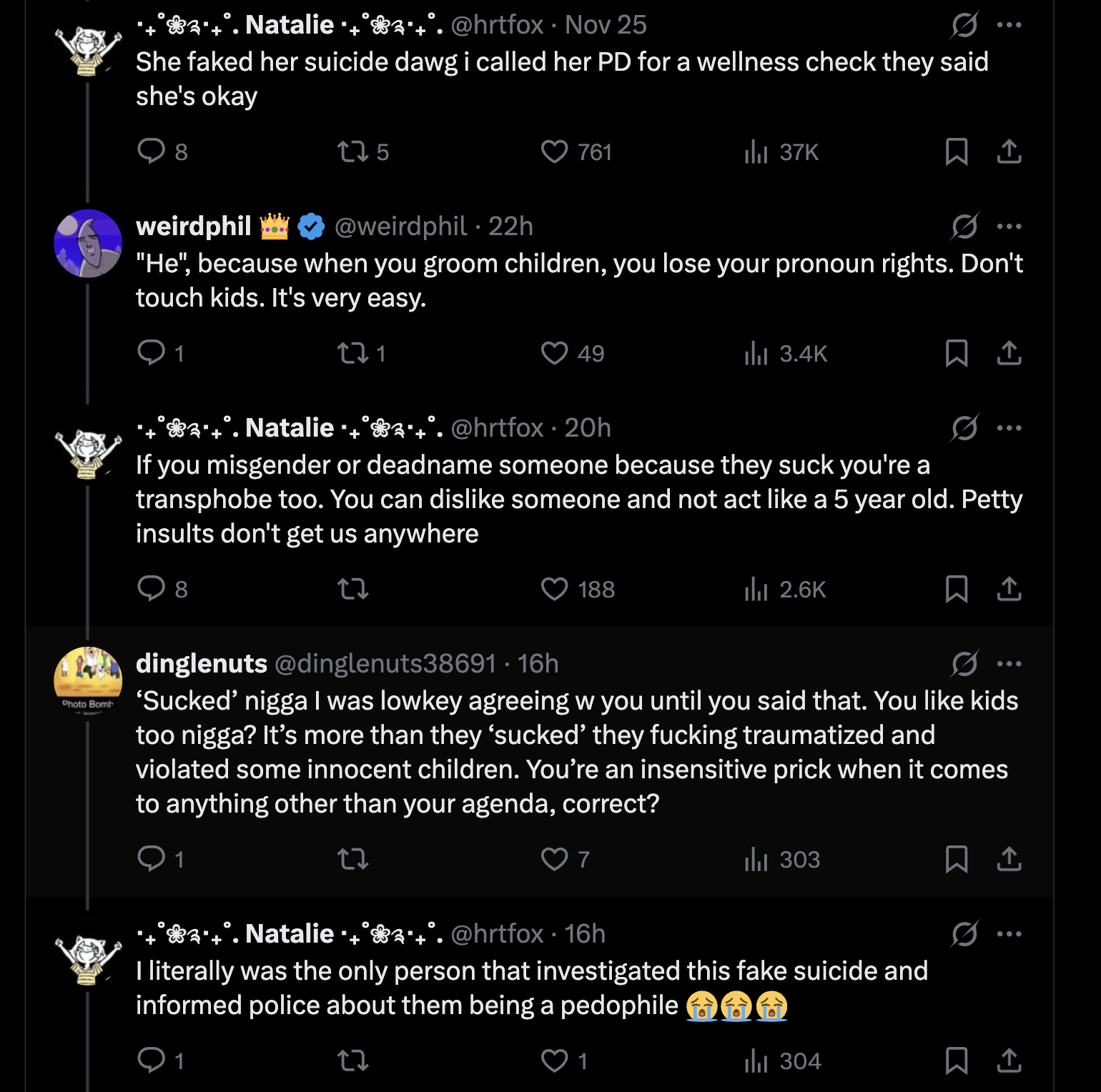Open Grok icon on weirdphil's tweet
1101x1092 pixels.
[x=964, y=227]
